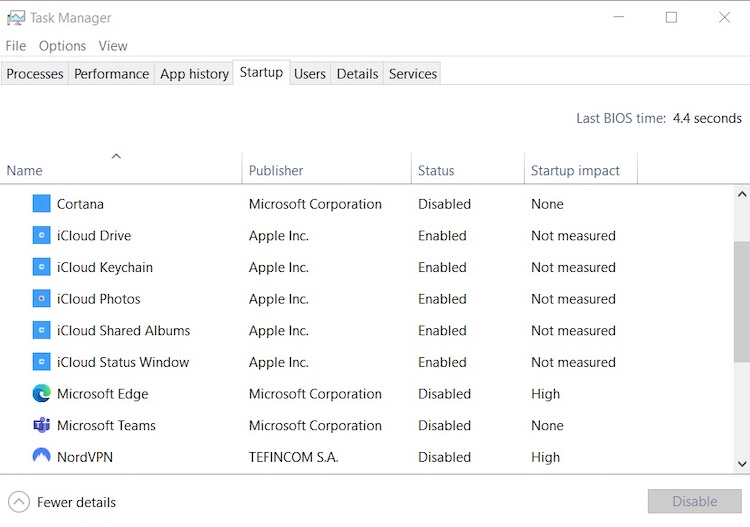750x527 pixels.
Task: Click Apple Inc. in the iCloud Drive row
Action: pos(279,236)
